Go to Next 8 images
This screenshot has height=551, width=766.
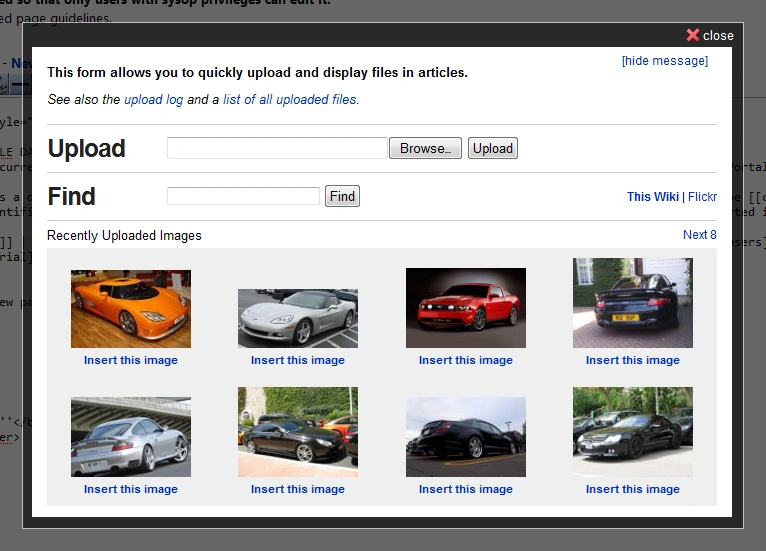click(700, 234)
